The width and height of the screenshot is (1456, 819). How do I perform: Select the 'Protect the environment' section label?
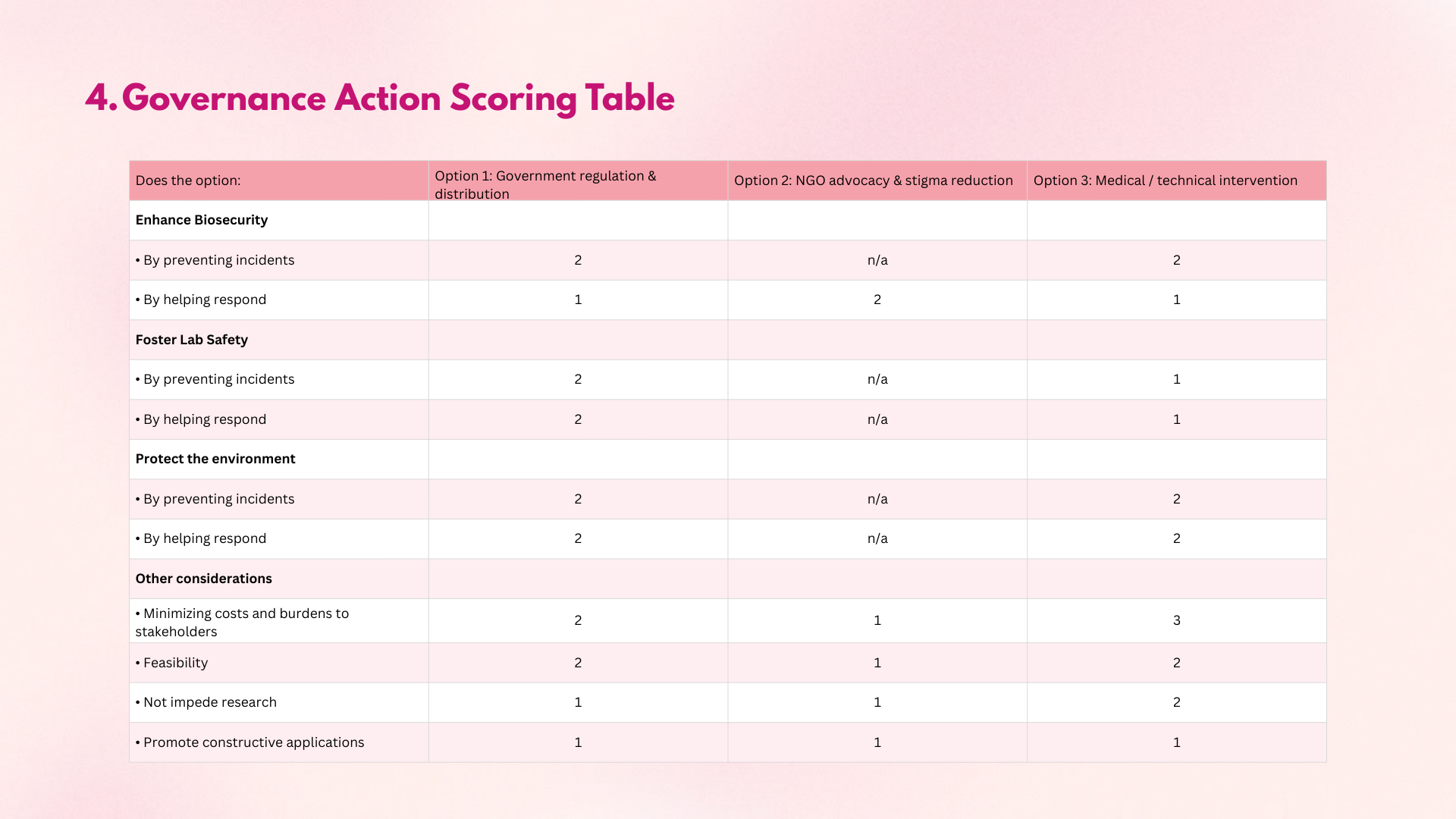point(215,459)
